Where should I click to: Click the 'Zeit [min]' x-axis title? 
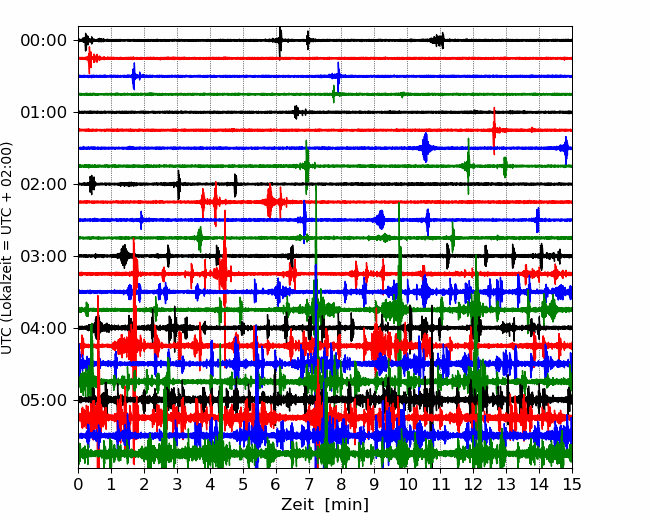[x=325, y=505]
